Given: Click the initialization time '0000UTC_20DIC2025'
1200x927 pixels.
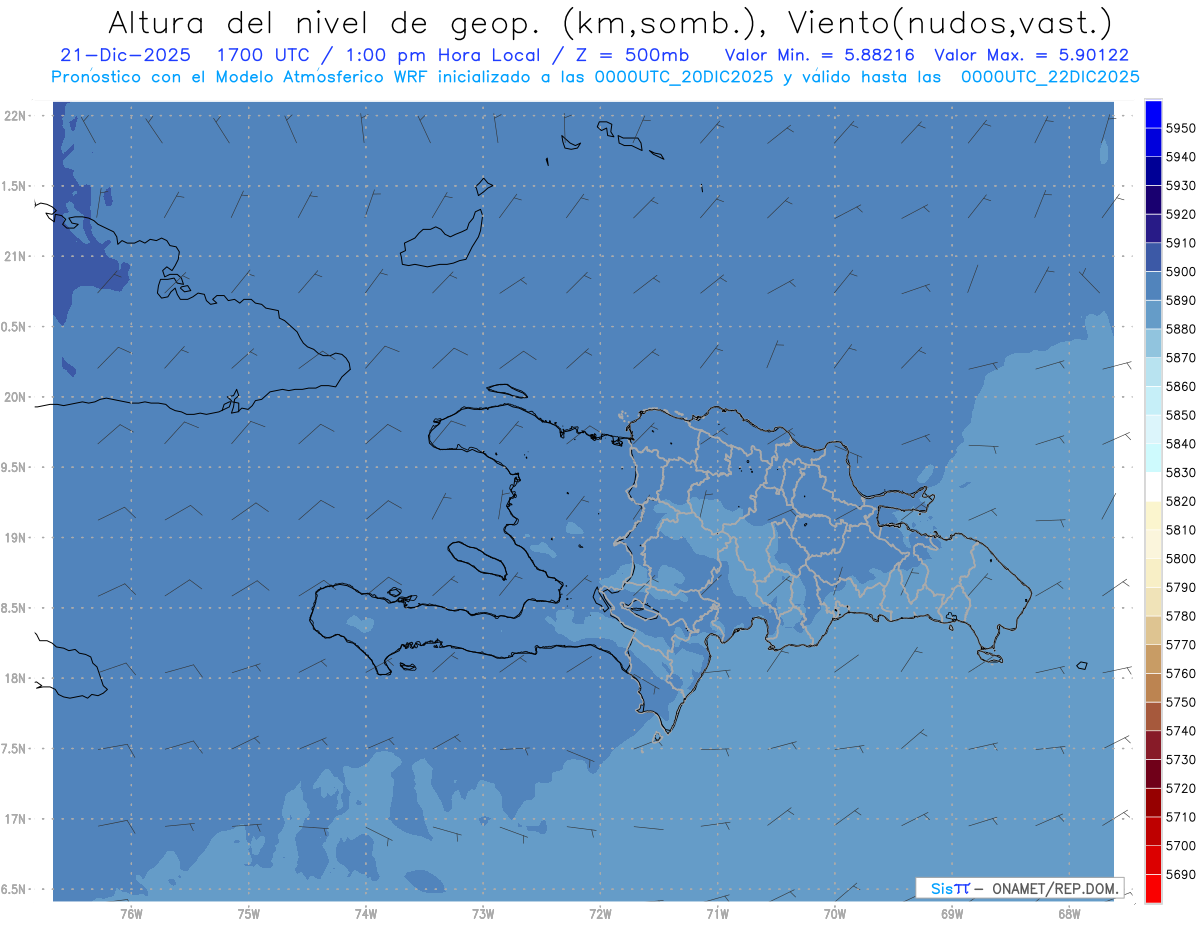Looking at the screenshot, I should (x=683, y=77).
